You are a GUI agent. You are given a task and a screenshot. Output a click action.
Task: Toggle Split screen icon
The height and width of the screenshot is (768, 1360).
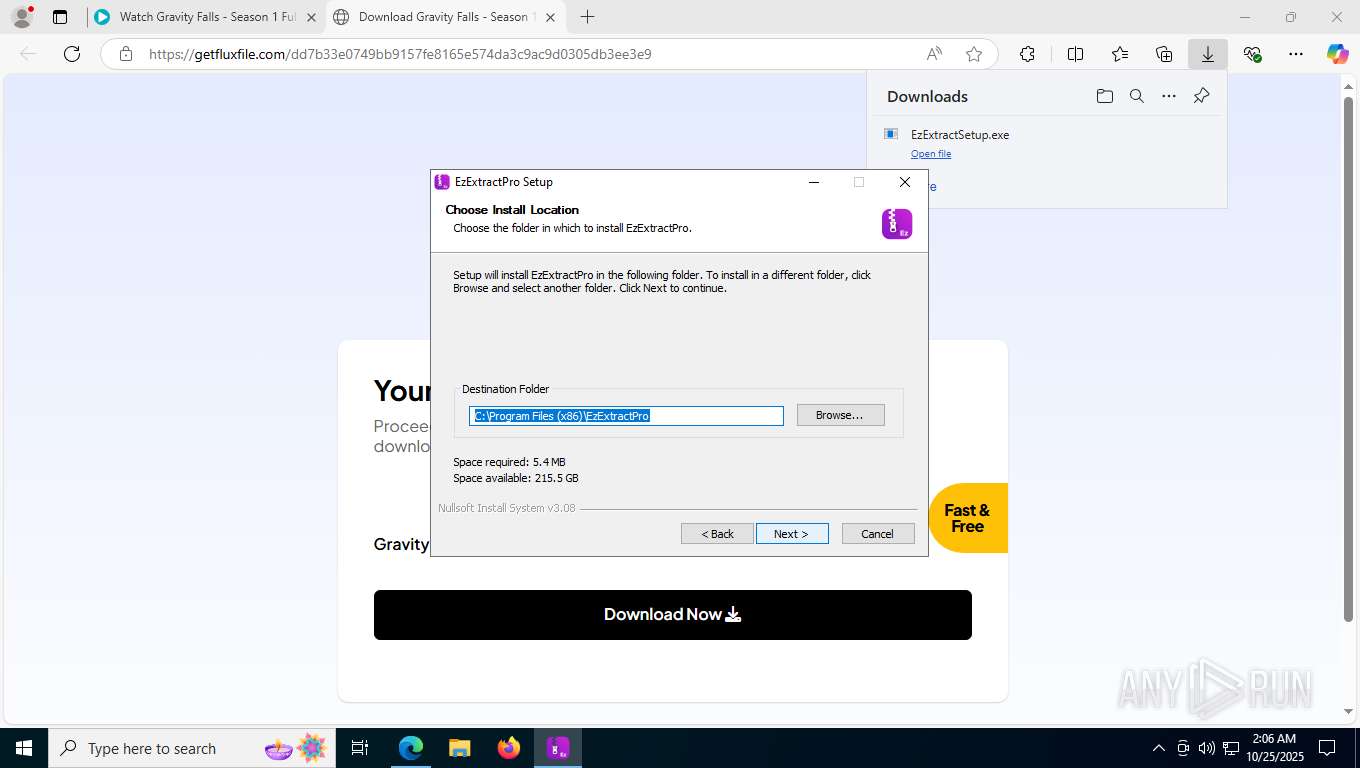click(1076, 54)
